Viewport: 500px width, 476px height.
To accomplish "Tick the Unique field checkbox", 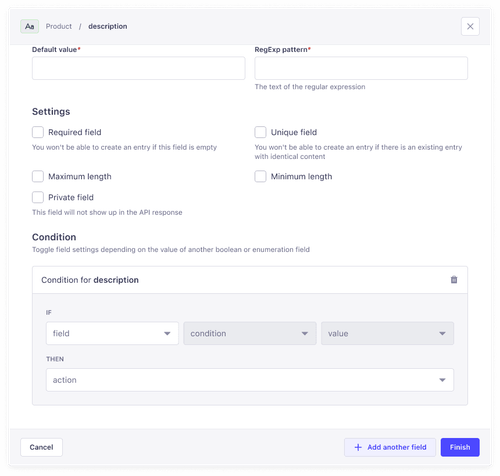I will pyautogui.click(x=260, y=132).
